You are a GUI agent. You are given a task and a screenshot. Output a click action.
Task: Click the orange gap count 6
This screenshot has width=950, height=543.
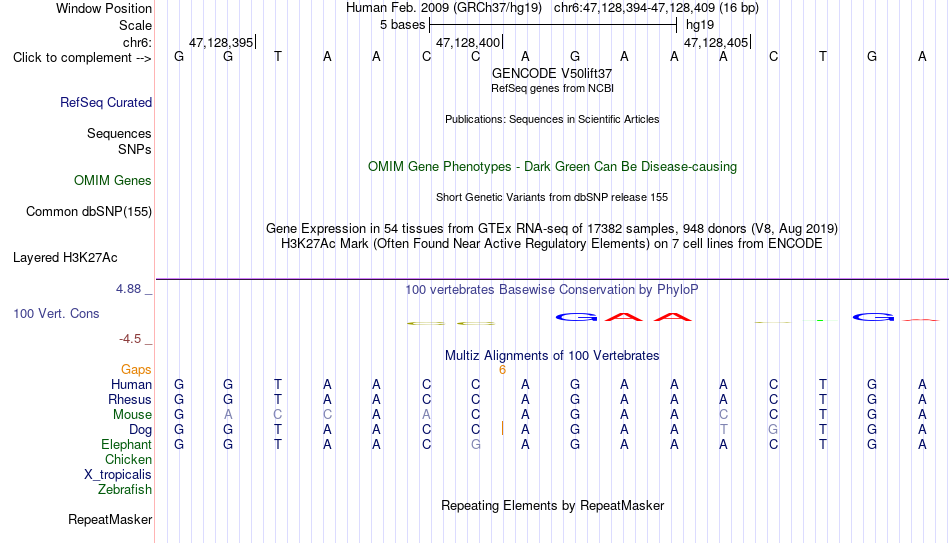click(x=502, y=370)
